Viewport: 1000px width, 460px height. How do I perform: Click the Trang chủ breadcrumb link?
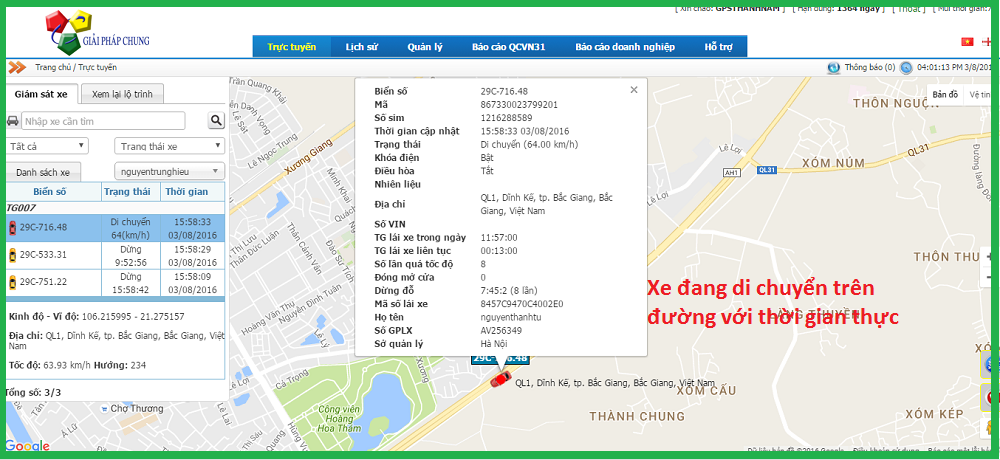tap(53, 67)
